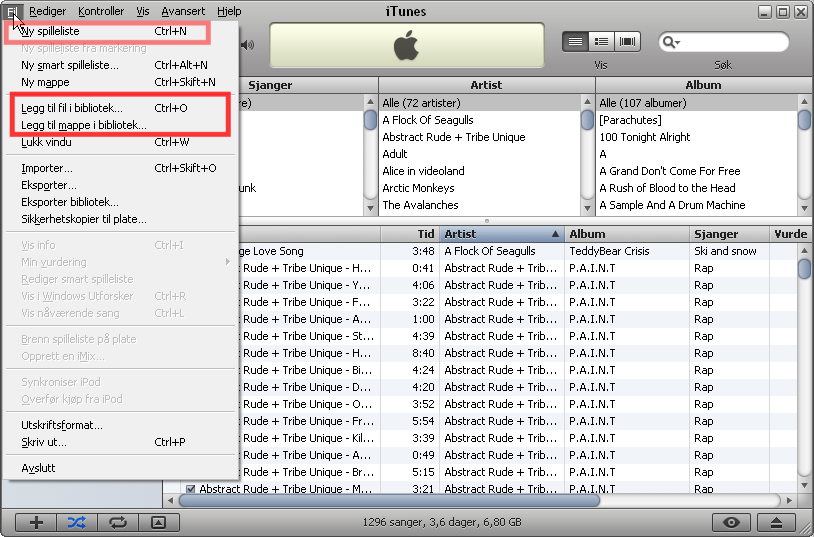Click the add playlist plus button
Screen dimensions: 814x537
[x=36, y=522]
